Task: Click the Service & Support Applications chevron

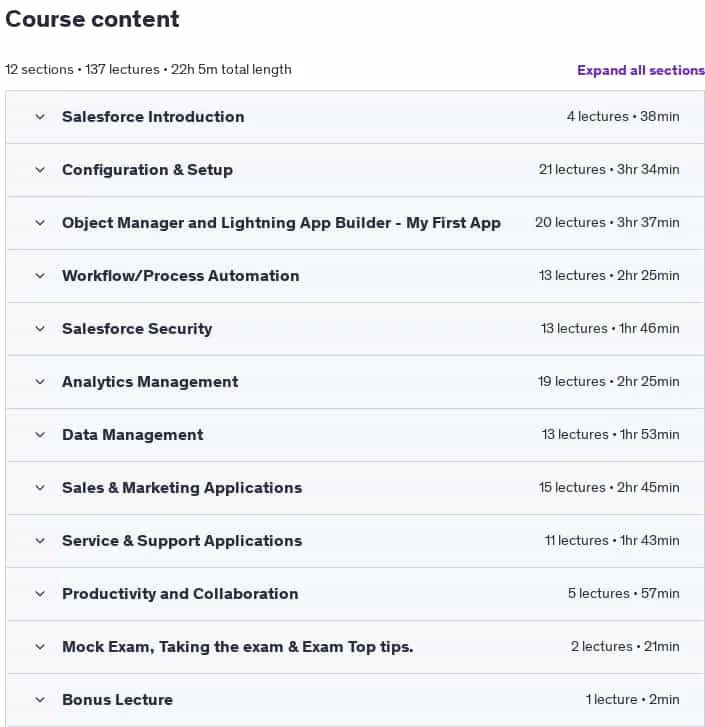Action: 40,541
